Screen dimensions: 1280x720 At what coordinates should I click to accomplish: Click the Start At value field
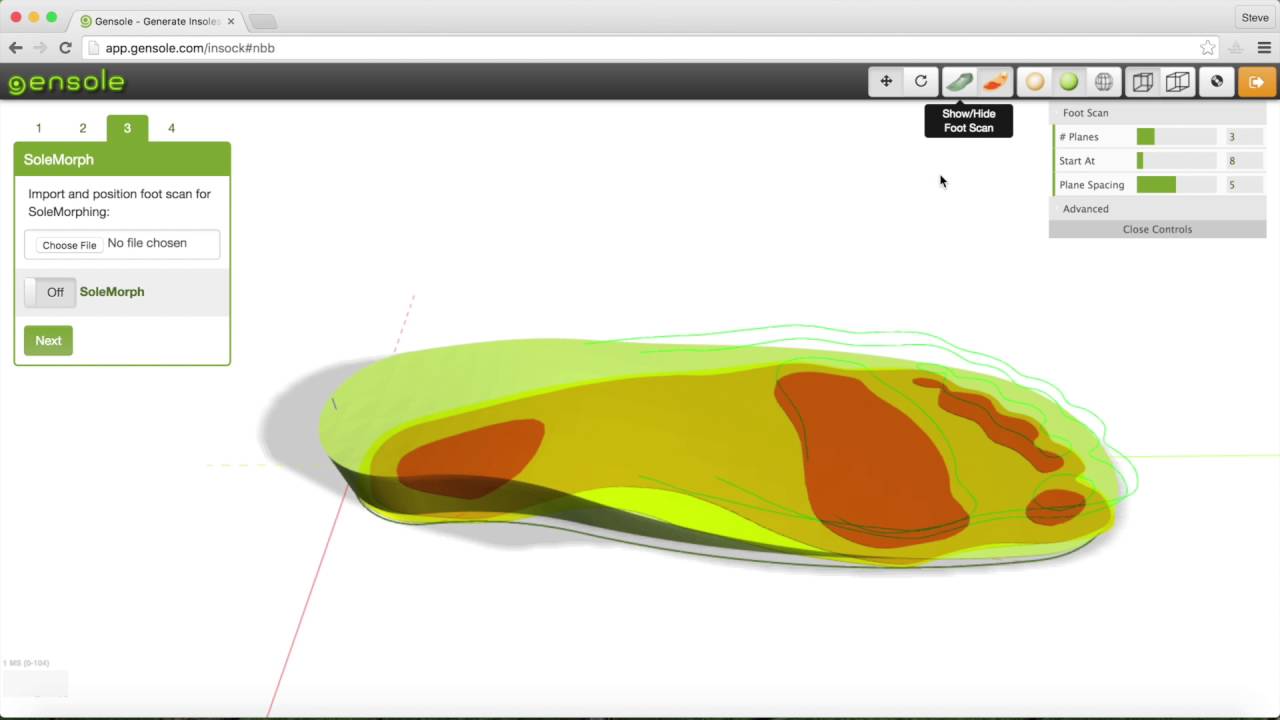[1244, 161]
